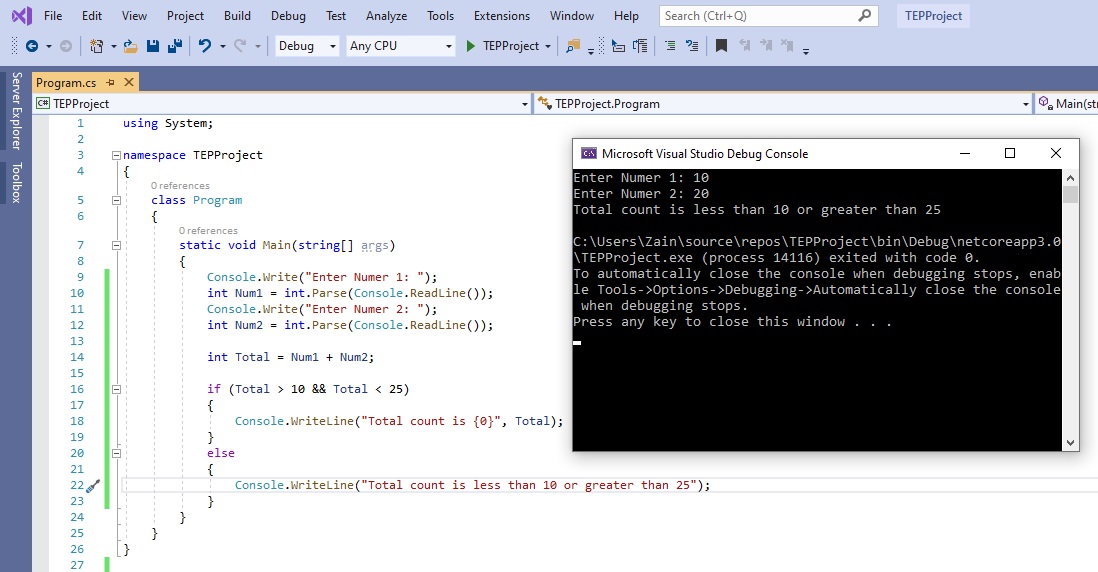The width and height of the screenshot is (1098, 572).
Task: Click the 0 references link above class Program
Action: pos(180,186)
